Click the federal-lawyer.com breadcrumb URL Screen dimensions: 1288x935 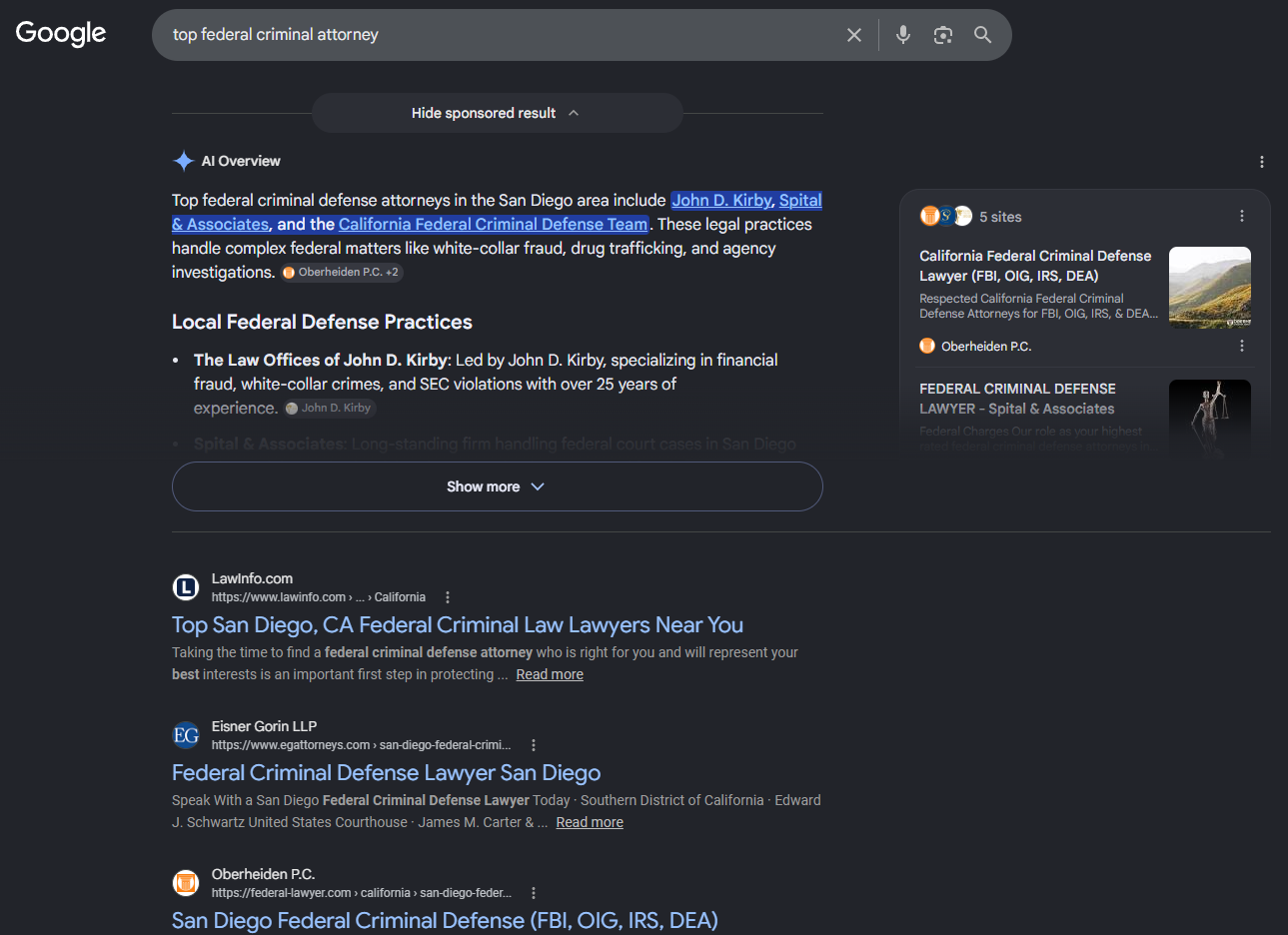(362, 893)
